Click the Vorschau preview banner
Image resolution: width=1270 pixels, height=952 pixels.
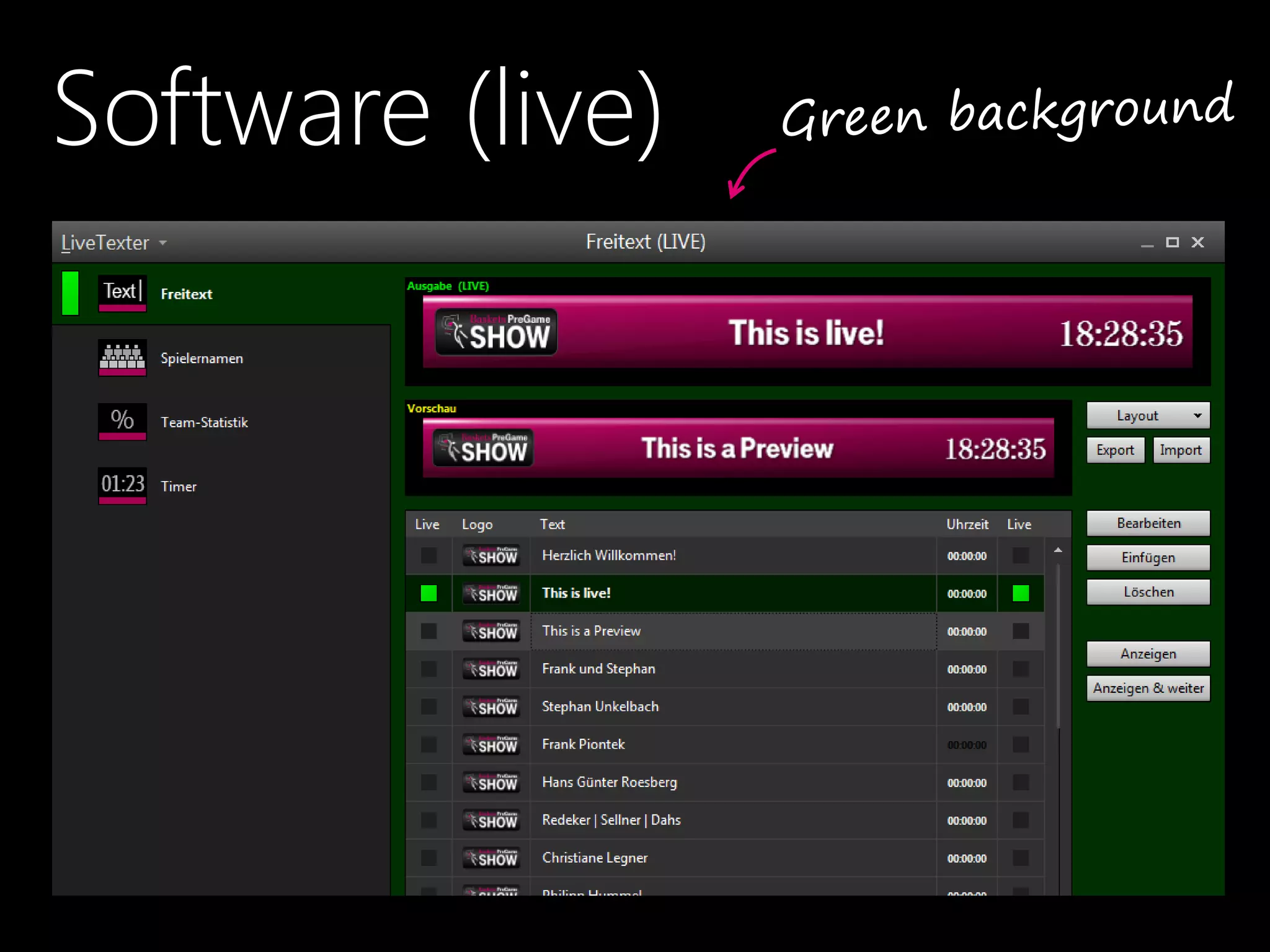pos(738,448)
